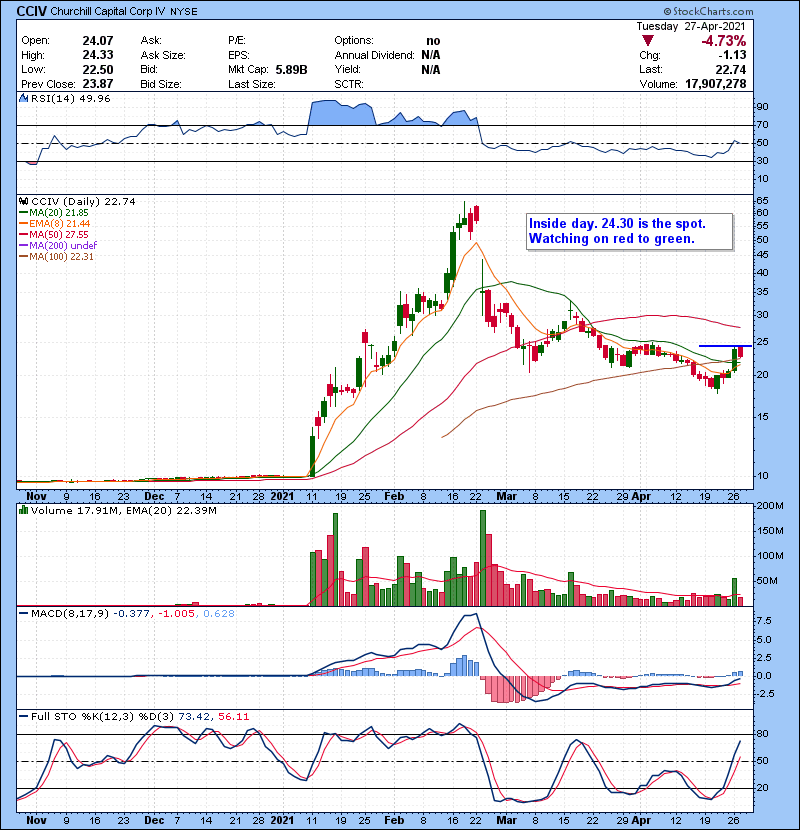Click the Low value 22.50
The image size is (800, 830).
click(98, 69)
